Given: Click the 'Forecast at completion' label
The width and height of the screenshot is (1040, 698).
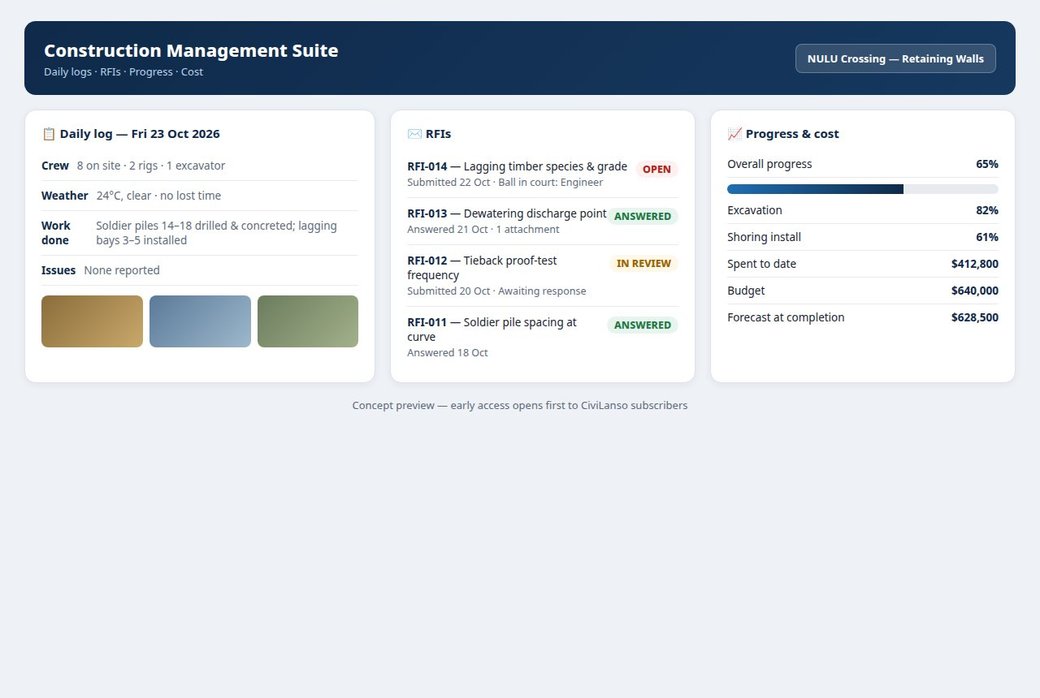Looking at the screenshot, I should click(x=786, y=317).
